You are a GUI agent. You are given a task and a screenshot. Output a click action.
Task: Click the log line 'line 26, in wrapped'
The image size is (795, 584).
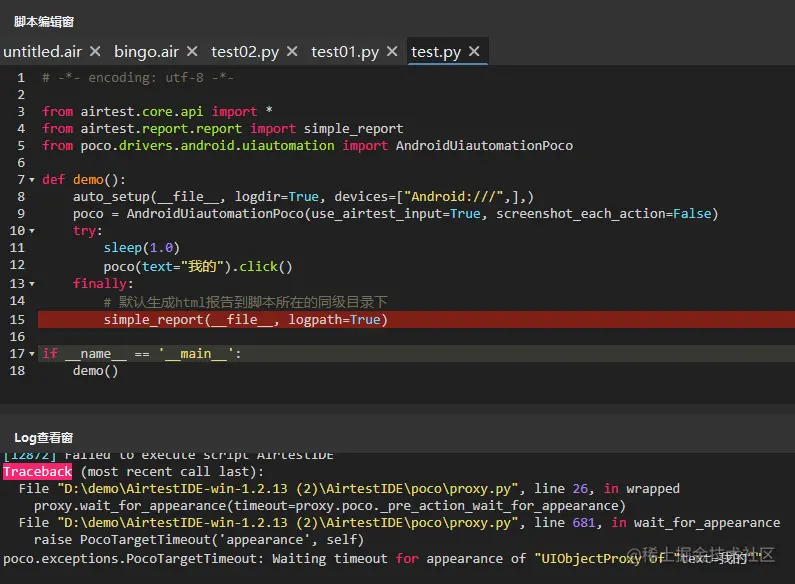(x=349, y=489)
